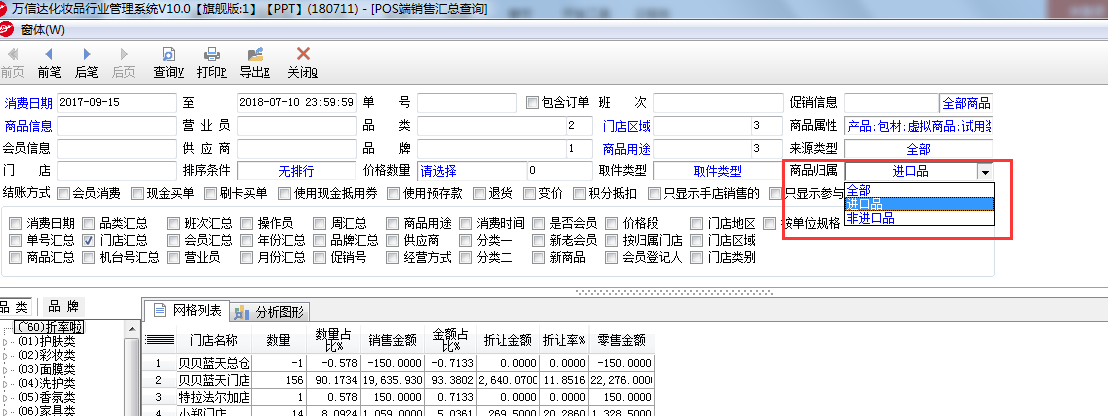Select the 贝贝蓝天门店 row cell
Screen dimensions: 1108x416
[x=213, y=380]
